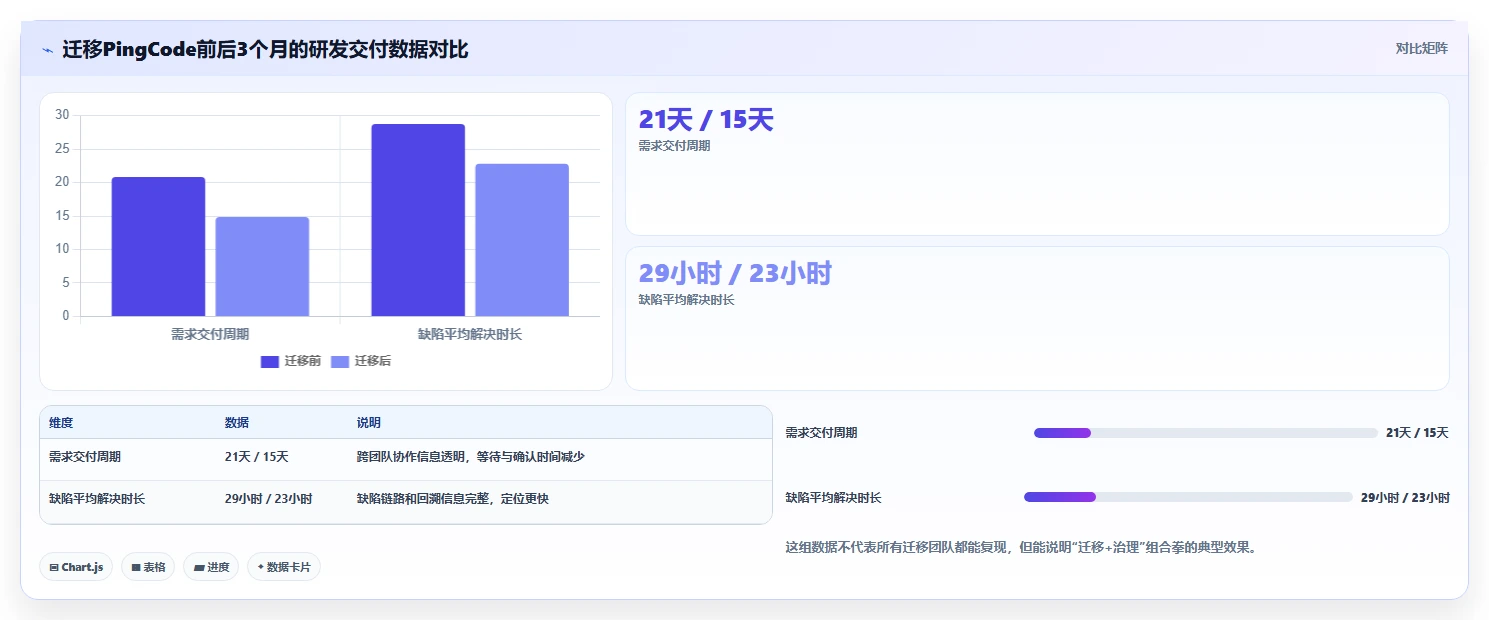Click the 21天 / 15天 card value
1489x620 pixels.
click(706, 120)
